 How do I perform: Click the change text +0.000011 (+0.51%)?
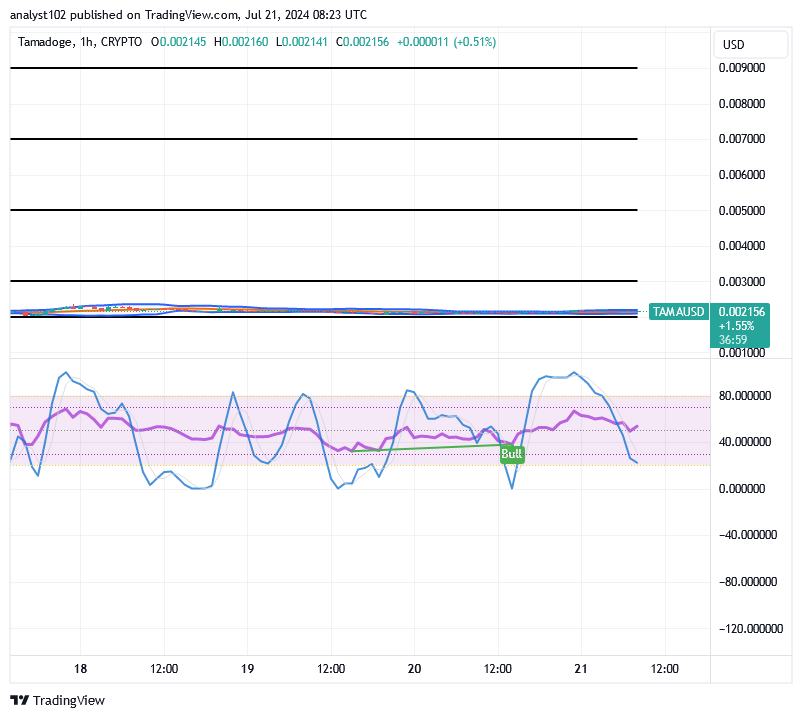447,42
